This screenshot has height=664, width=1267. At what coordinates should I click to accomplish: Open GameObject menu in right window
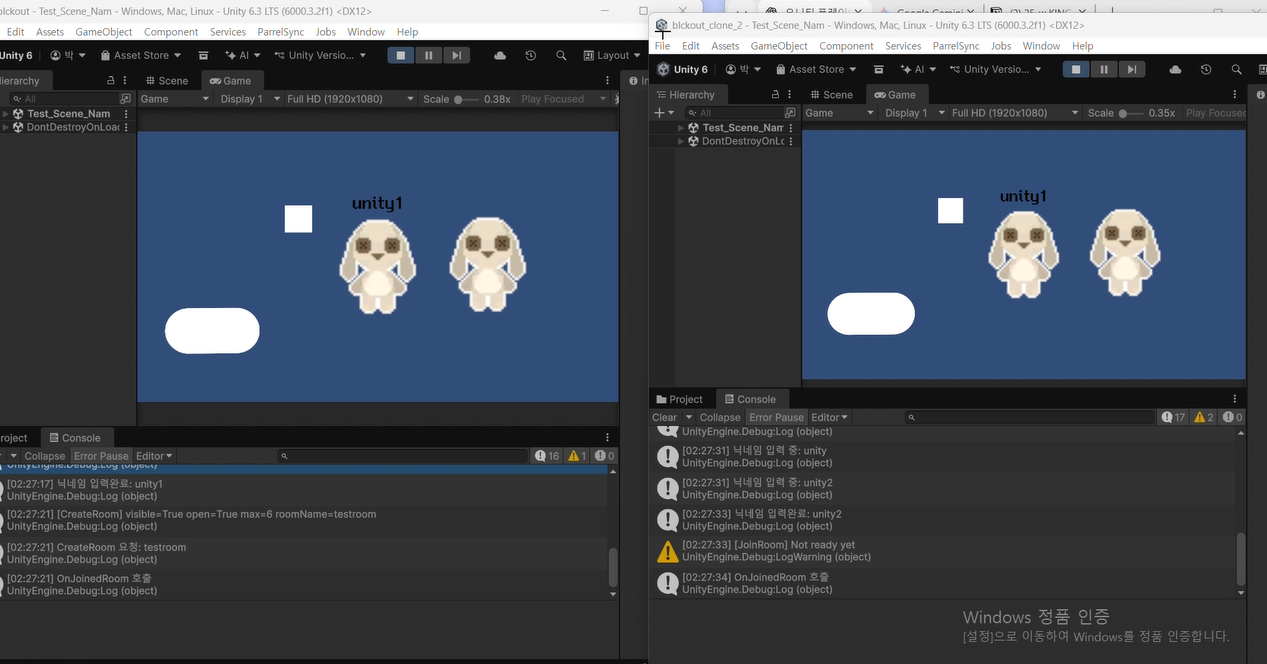click(x=779, y=46)
